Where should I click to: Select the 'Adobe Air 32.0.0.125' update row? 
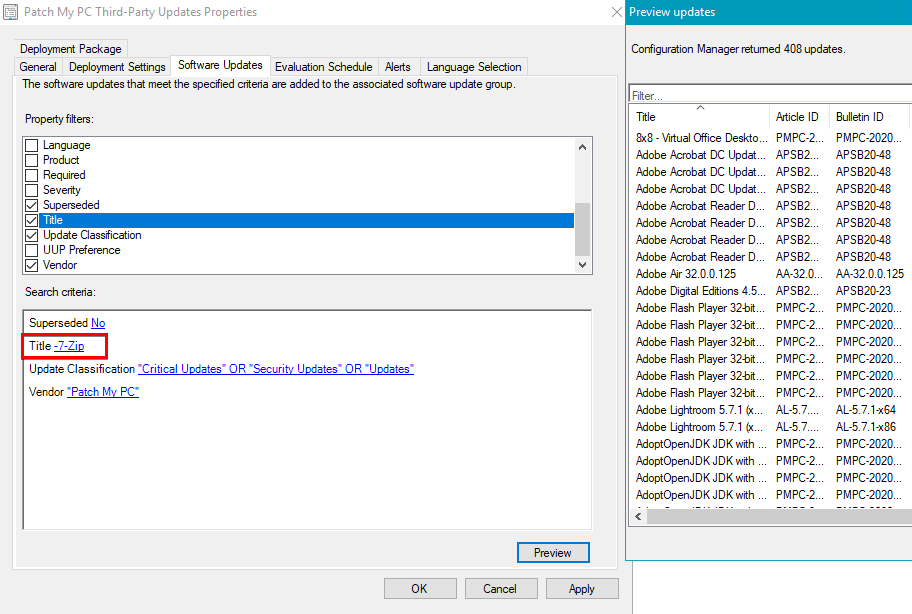point(771,274)
